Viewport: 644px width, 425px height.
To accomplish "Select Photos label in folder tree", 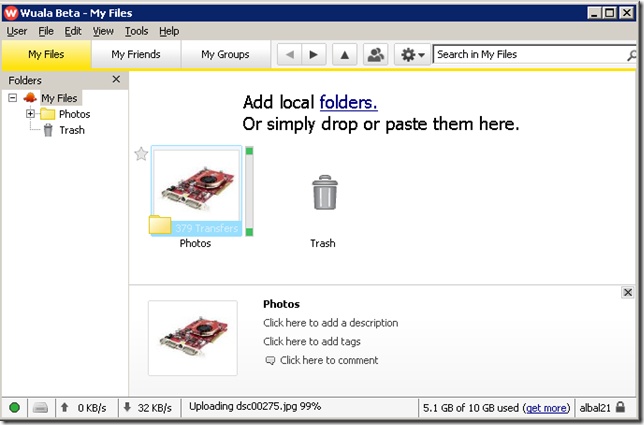I will coord(74,114).
